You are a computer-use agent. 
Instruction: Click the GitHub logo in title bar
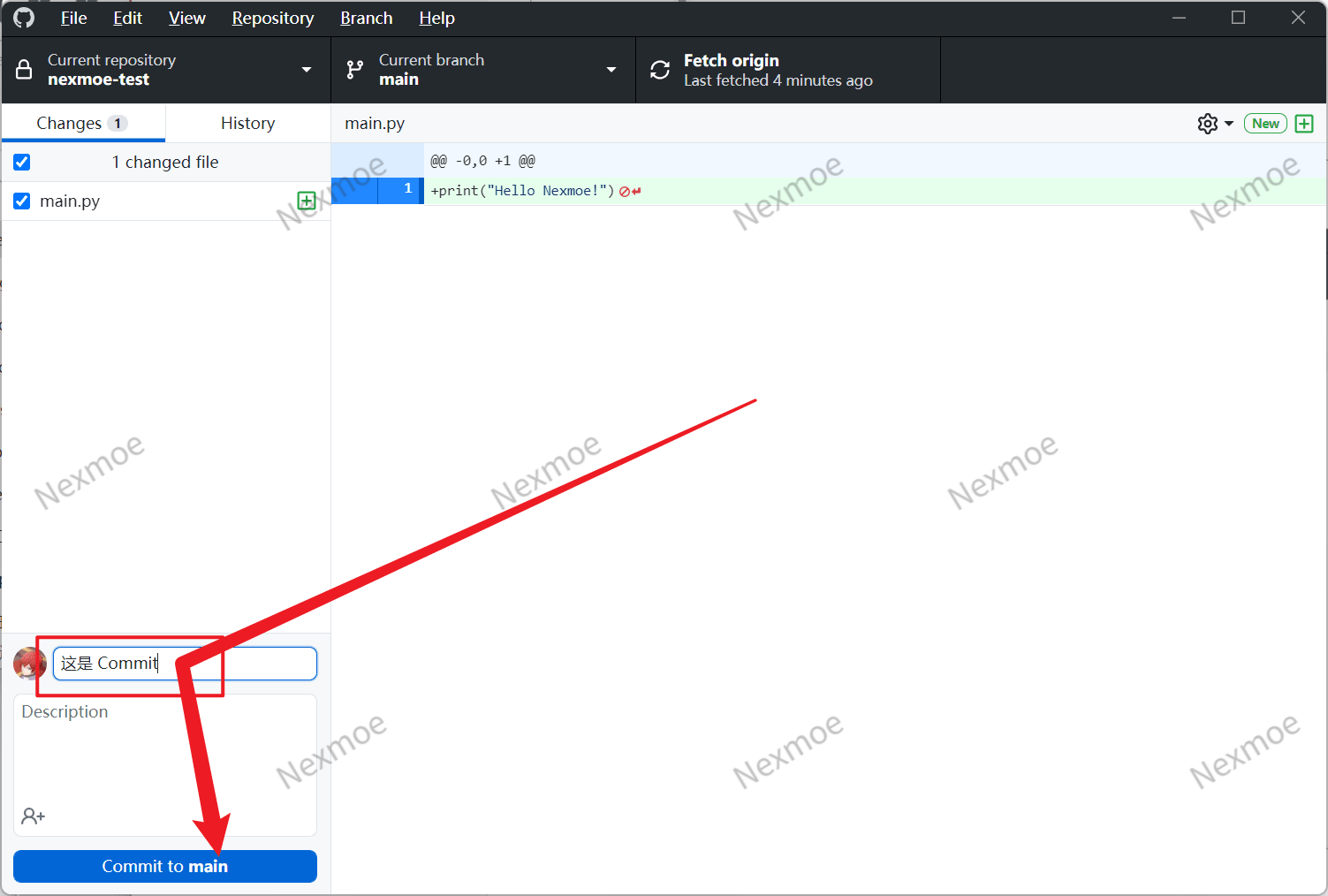[x=24, y=18]
